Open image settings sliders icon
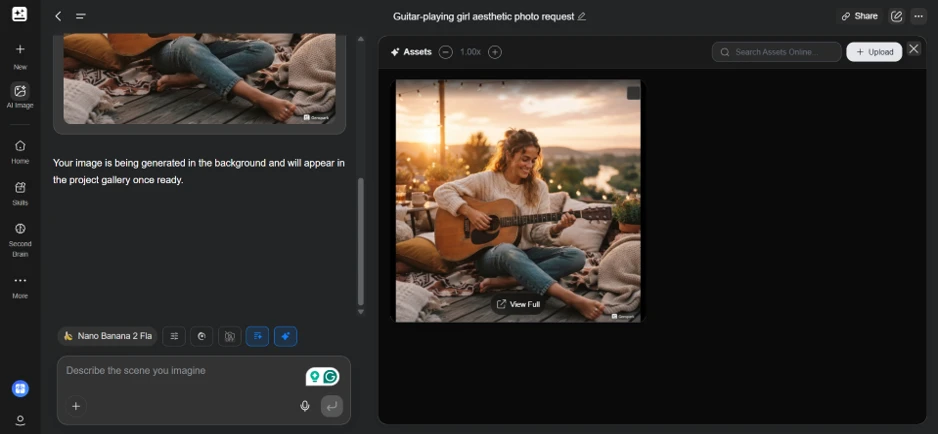938x434 pixels. (174, 336)
